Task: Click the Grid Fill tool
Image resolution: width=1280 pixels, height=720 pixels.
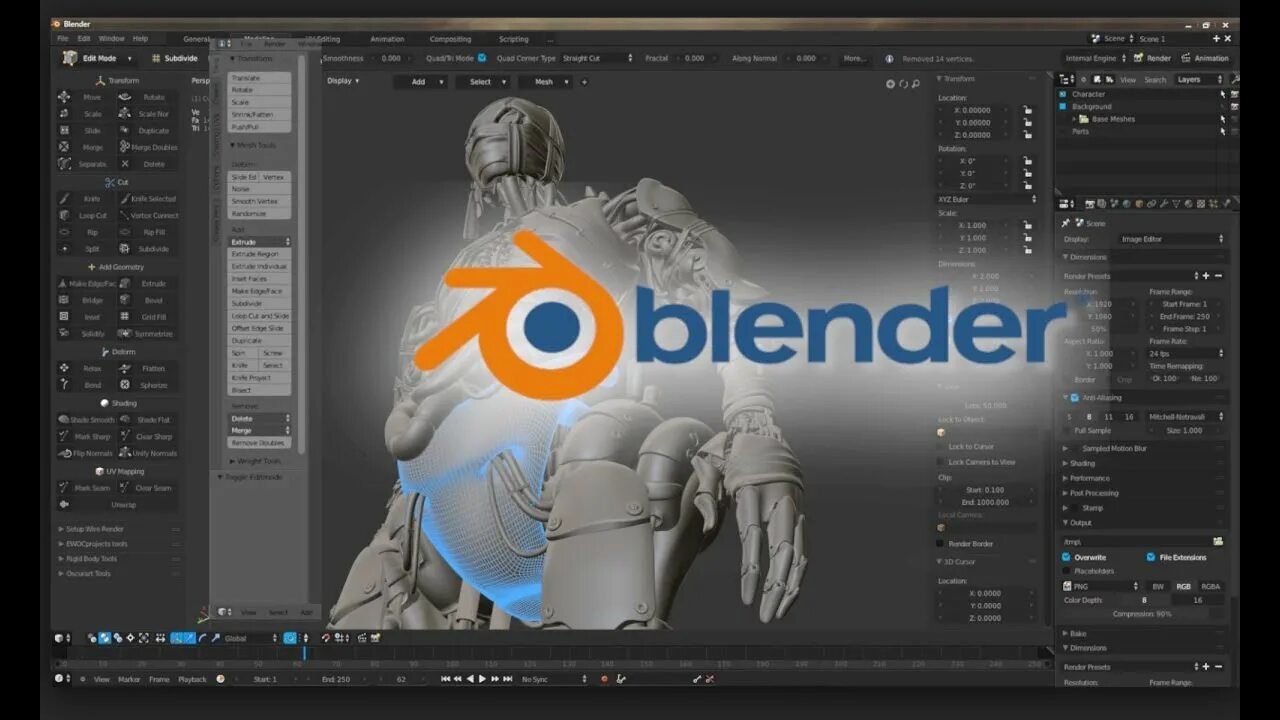Action: coord(147,317)
